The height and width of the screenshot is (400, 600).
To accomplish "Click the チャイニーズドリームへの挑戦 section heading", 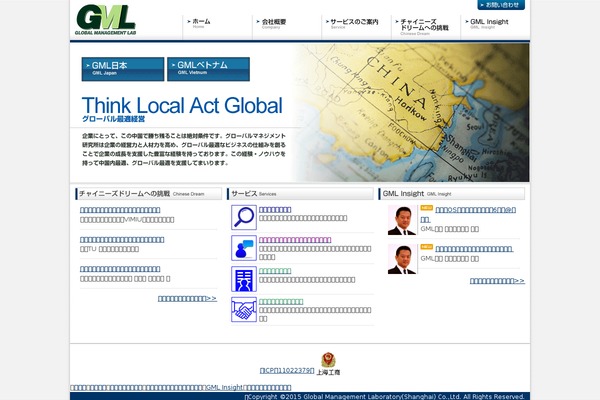I will pos(148,194).
